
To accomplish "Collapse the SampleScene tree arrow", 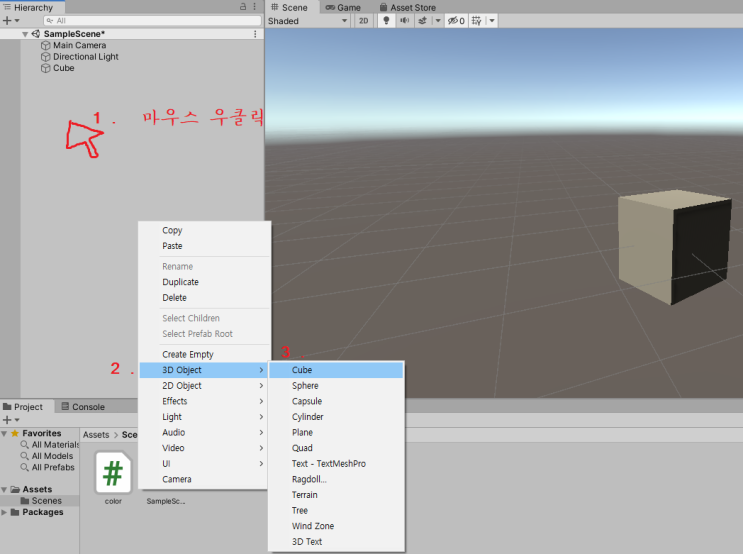I will point(25,34).
